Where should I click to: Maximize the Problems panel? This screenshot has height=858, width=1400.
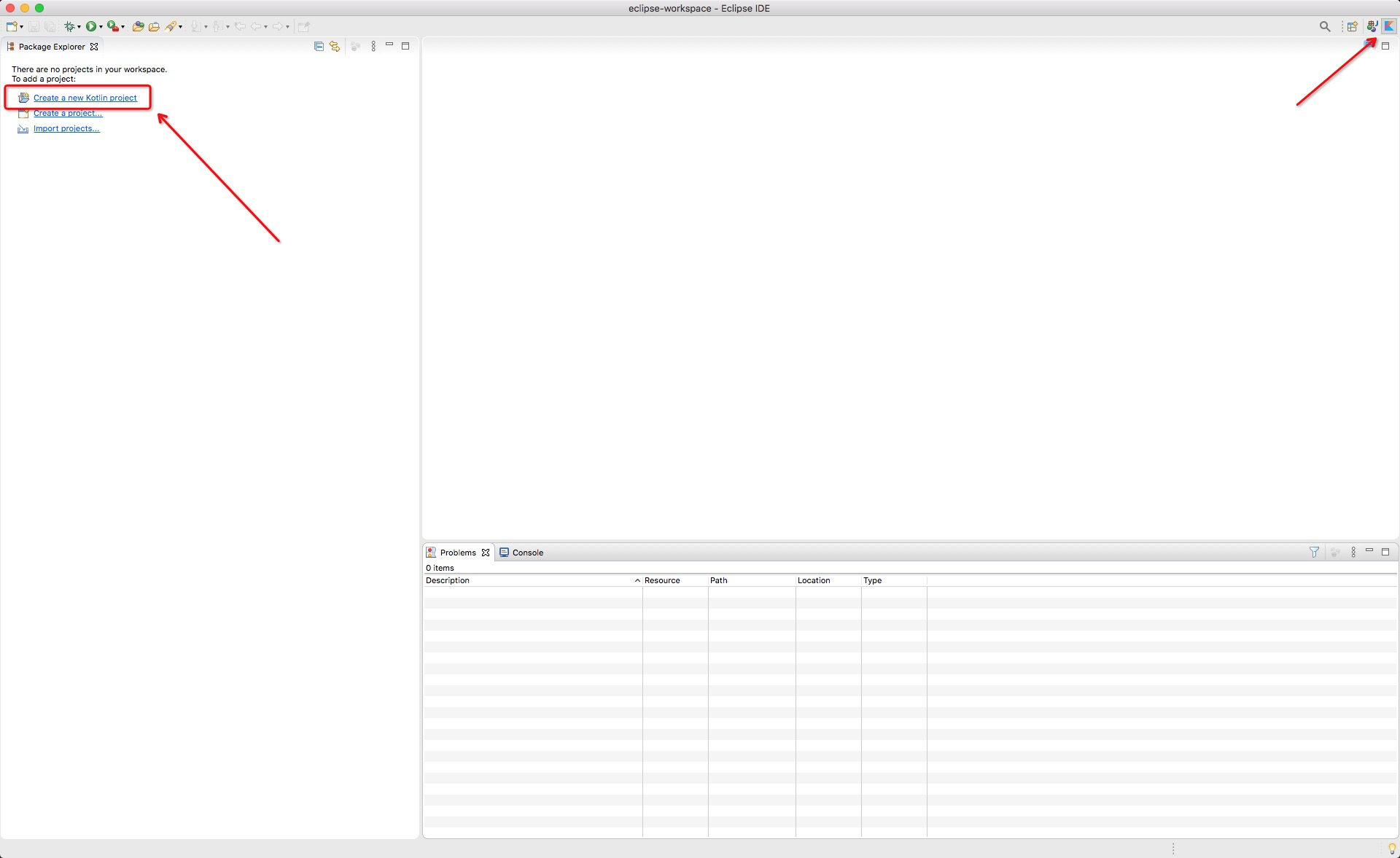1385,552
